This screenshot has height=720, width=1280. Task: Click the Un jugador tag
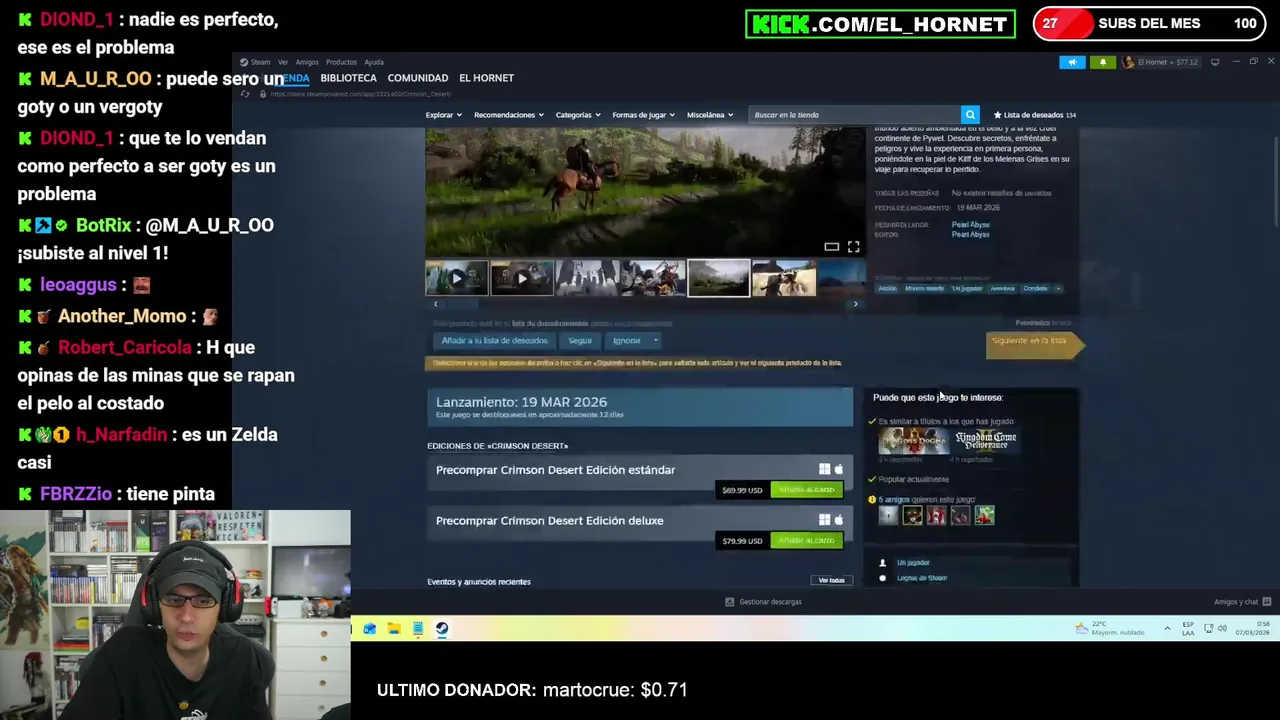click(967, 289)
